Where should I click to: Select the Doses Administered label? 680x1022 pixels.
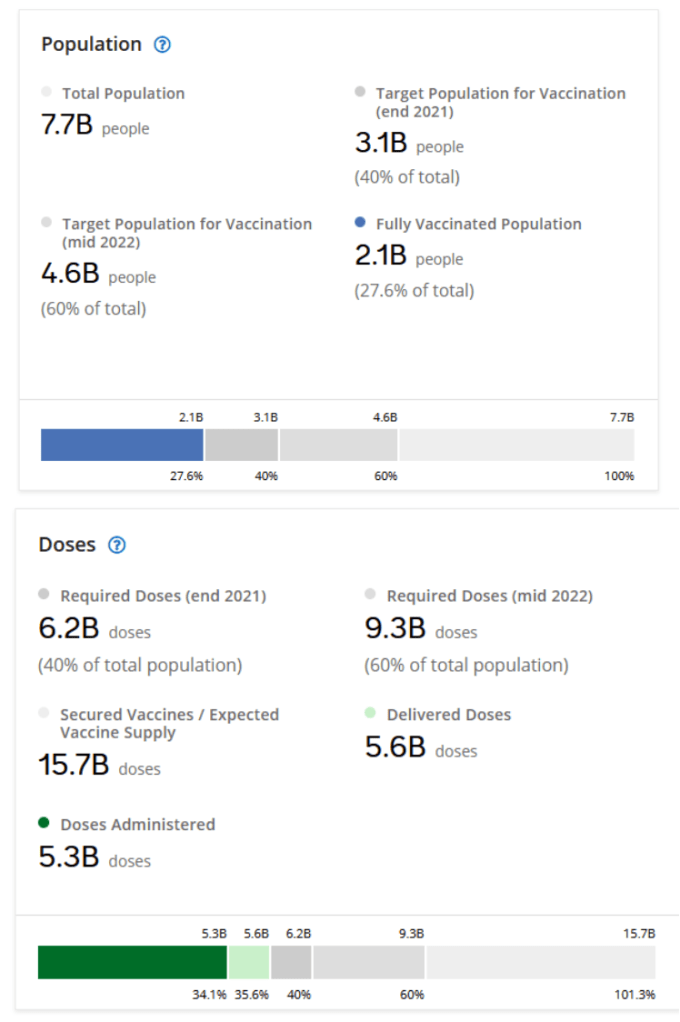coord(137,825)
